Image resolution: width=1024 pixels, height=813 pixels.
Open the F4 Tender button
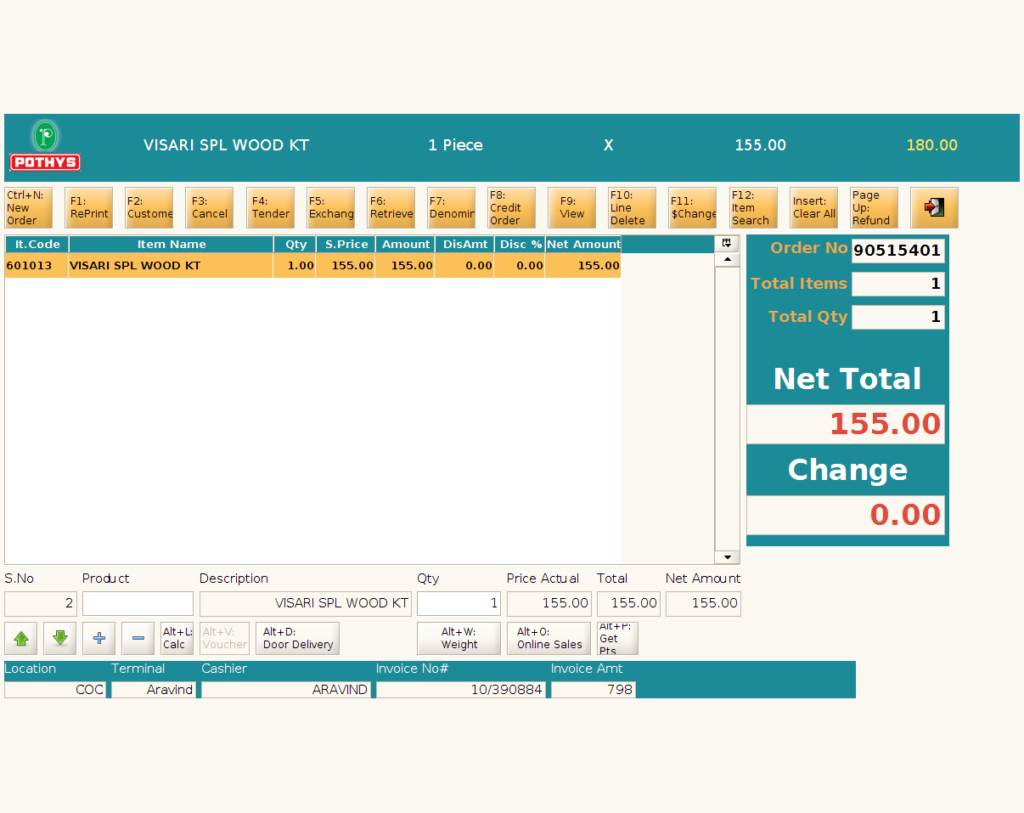tap(270, 208)
